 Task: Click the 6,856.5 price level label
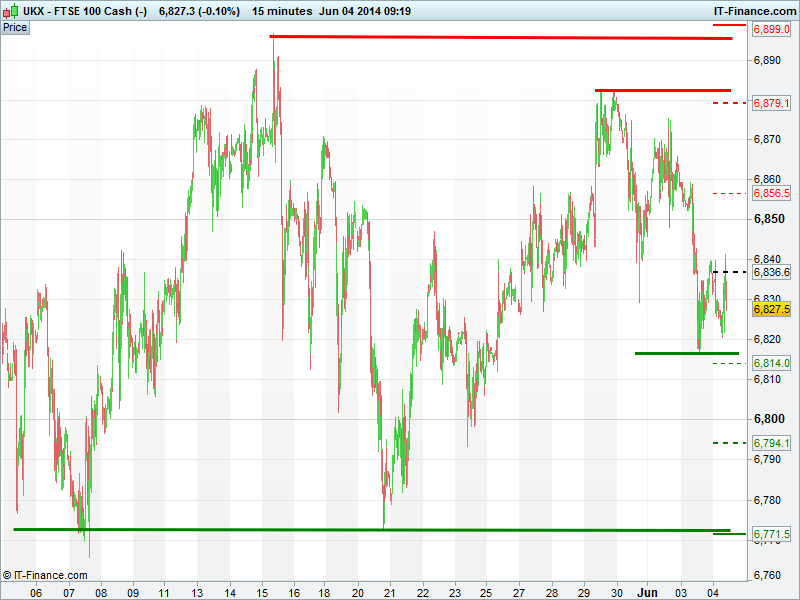click(771, 193)
